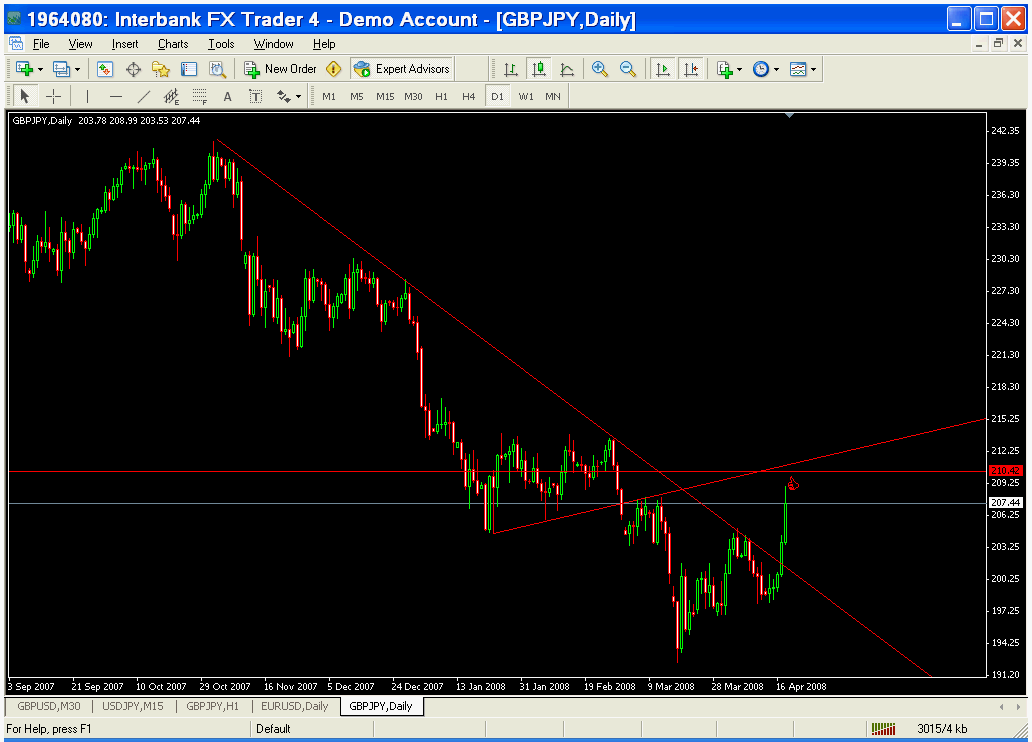
Task: Click the yellow diamond alert icon
Action: (334, 69)
